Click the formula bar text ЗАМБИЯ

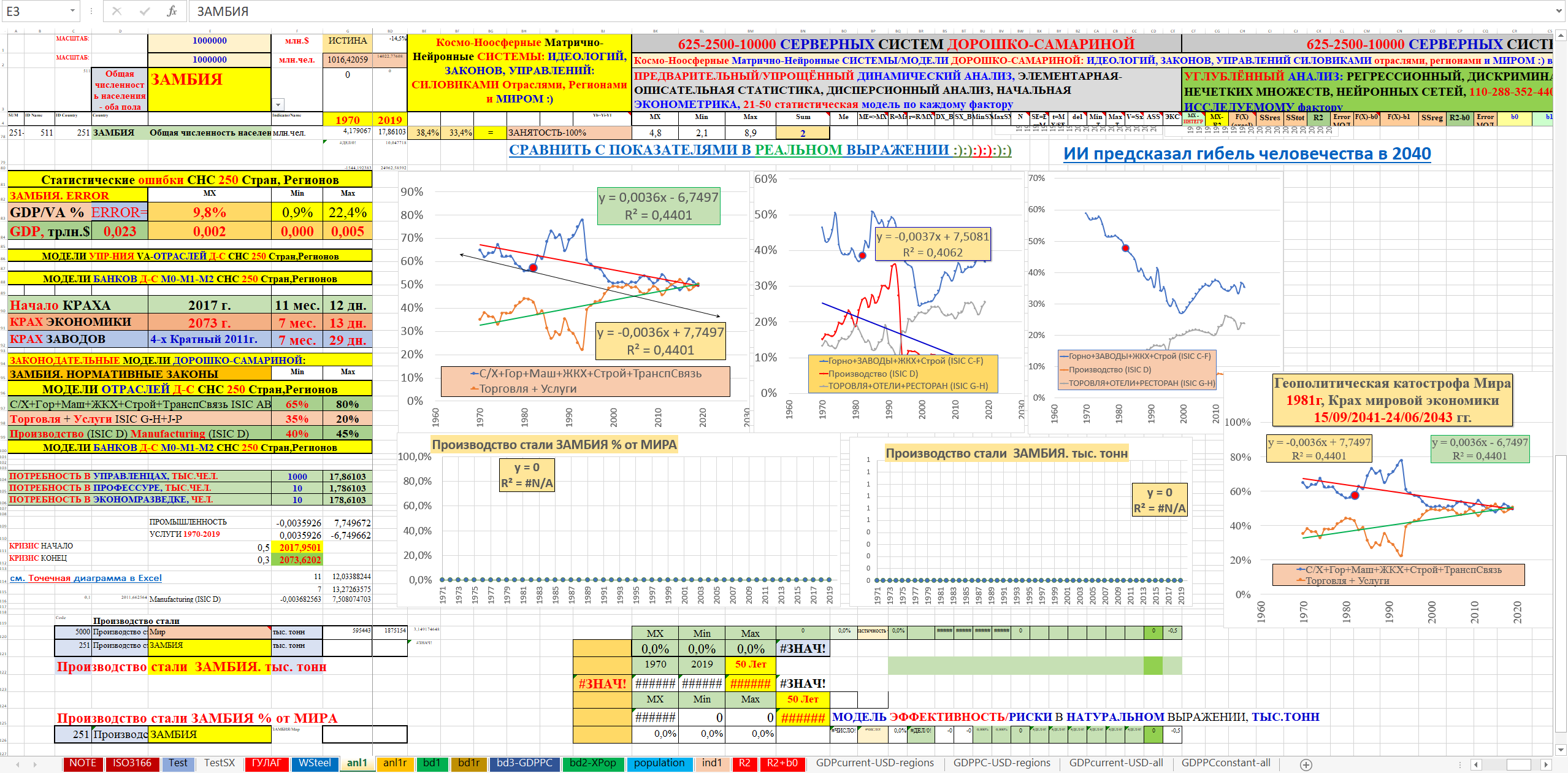point(223,12)
